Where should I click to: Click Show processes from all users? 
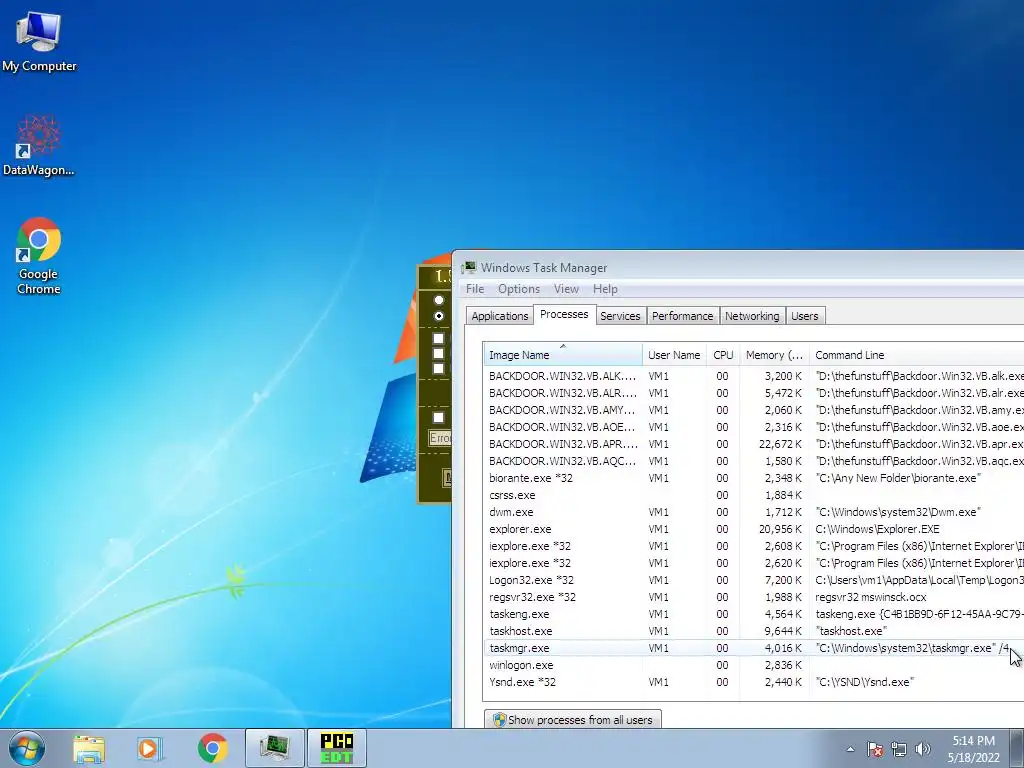tap(573, 720)
